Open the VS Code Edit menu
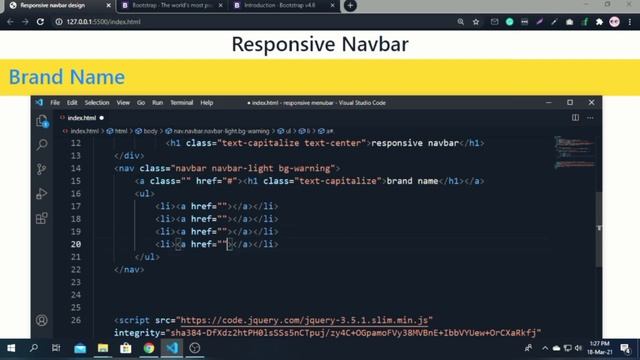 tap(72, 102)
